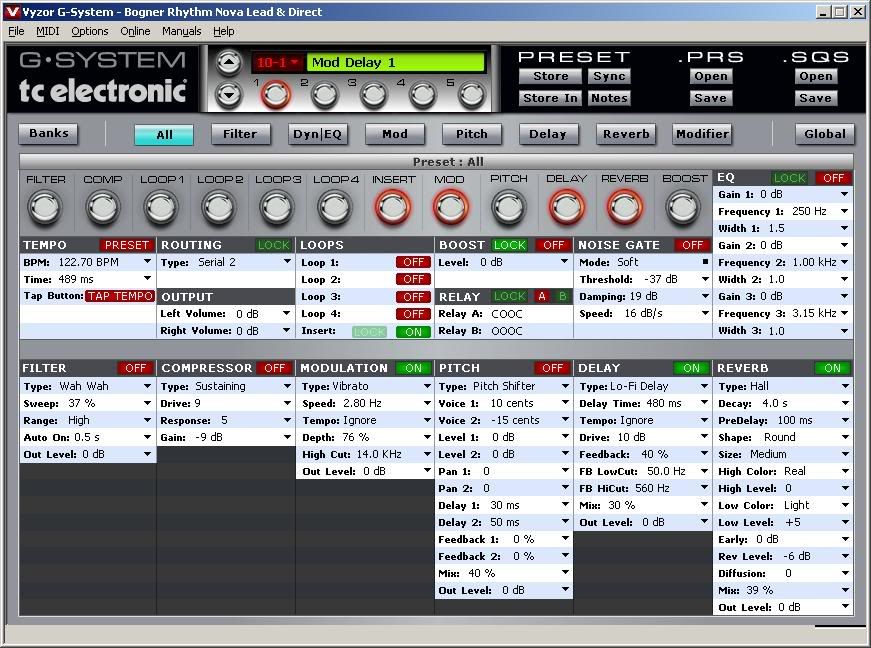871x648 pixels.
Task: Click Open under .PRS
Action: pyautogui.click(x=710, y=76)
